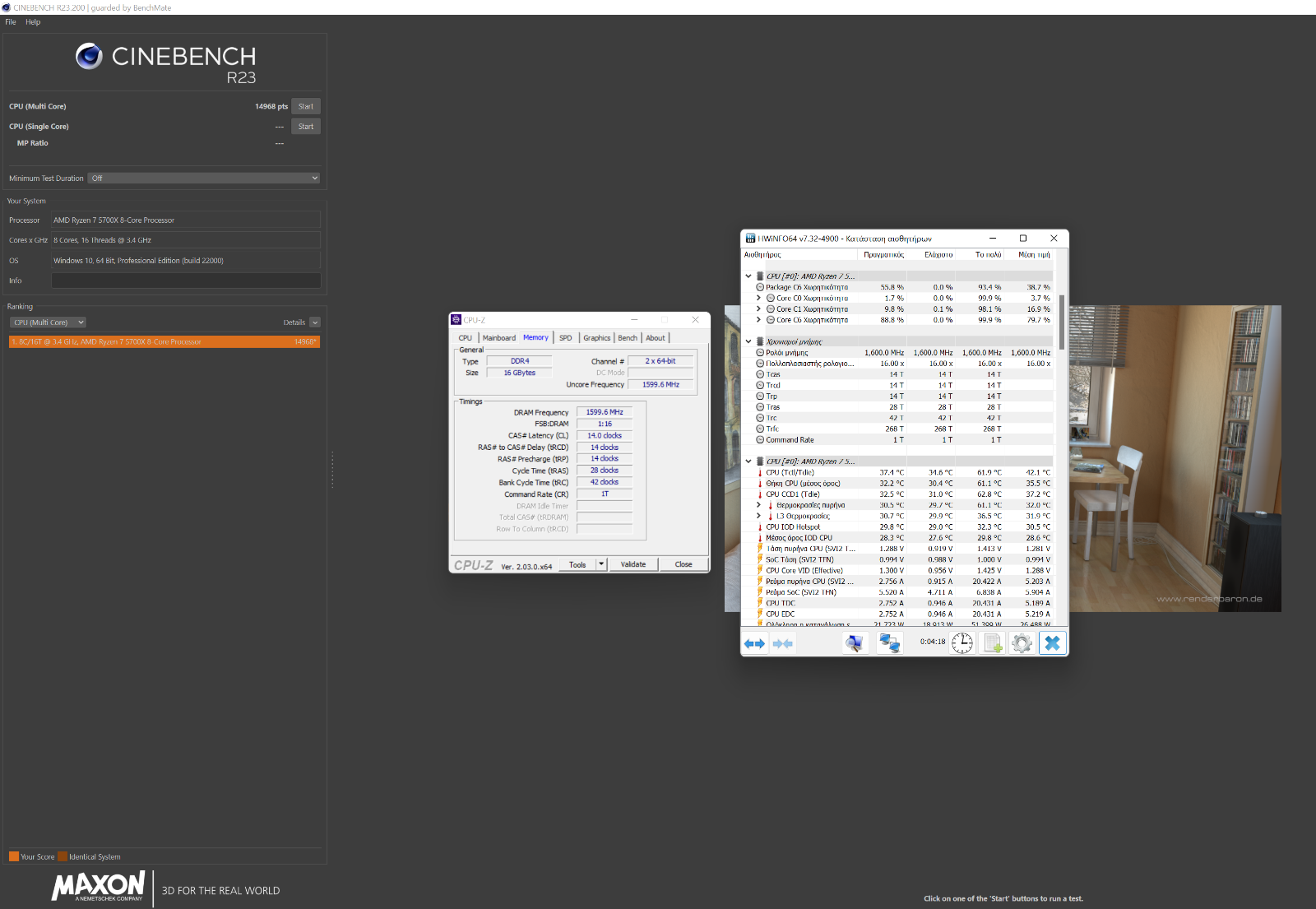Switch to the Mainboard tab in CPU-Z
Image resolution: width=1316 pixels, height=909 pixels.
click(499, 338)
